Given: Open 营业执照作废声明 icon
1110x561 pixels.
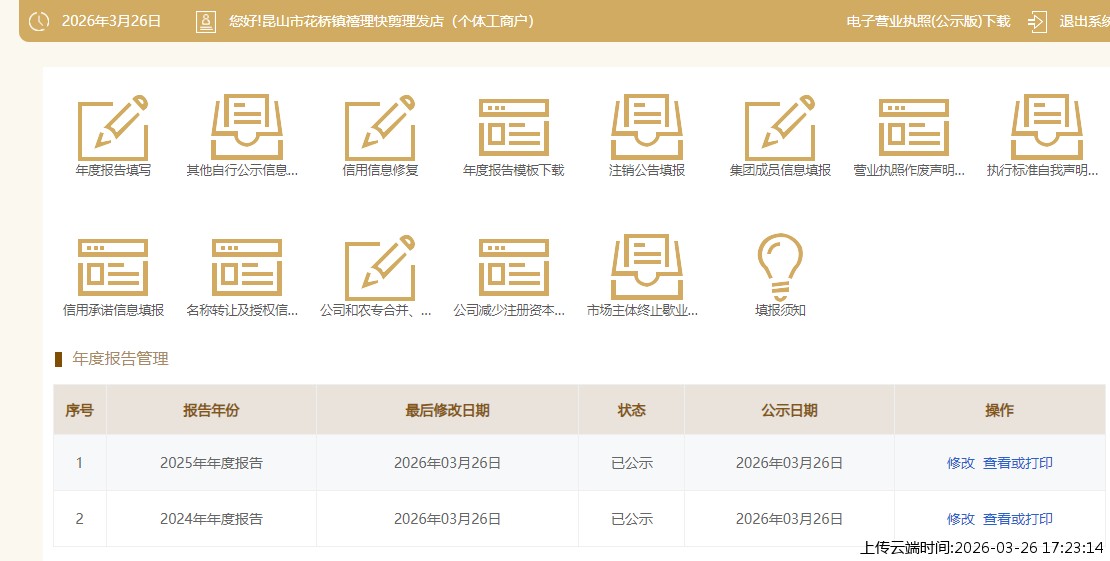Looking at the screenshot, I should 913,128.
